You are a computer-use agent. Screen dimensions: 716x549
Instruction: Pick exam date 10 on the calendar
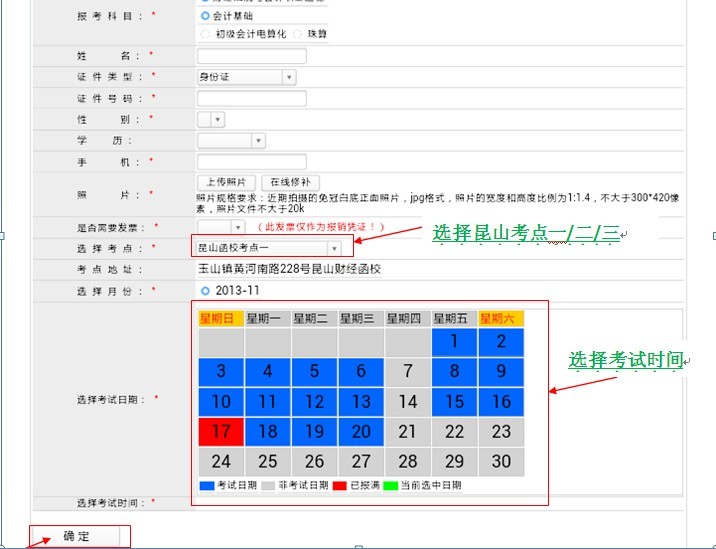[x=221, y=401]
